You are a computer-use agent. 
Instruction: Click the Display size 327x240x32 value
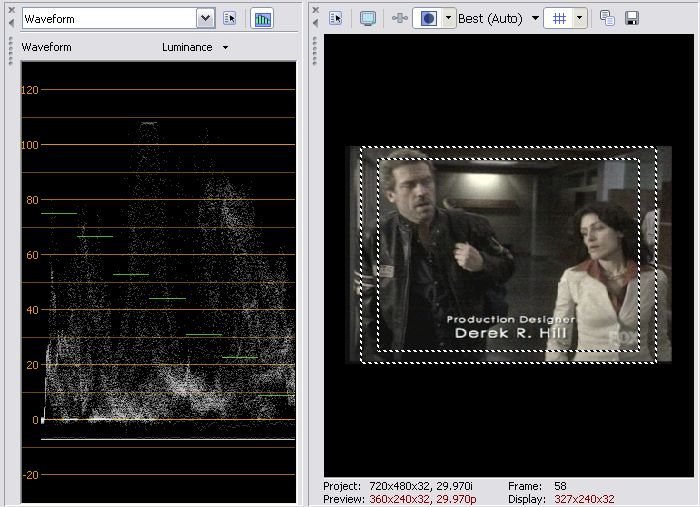tap(584, 499)
